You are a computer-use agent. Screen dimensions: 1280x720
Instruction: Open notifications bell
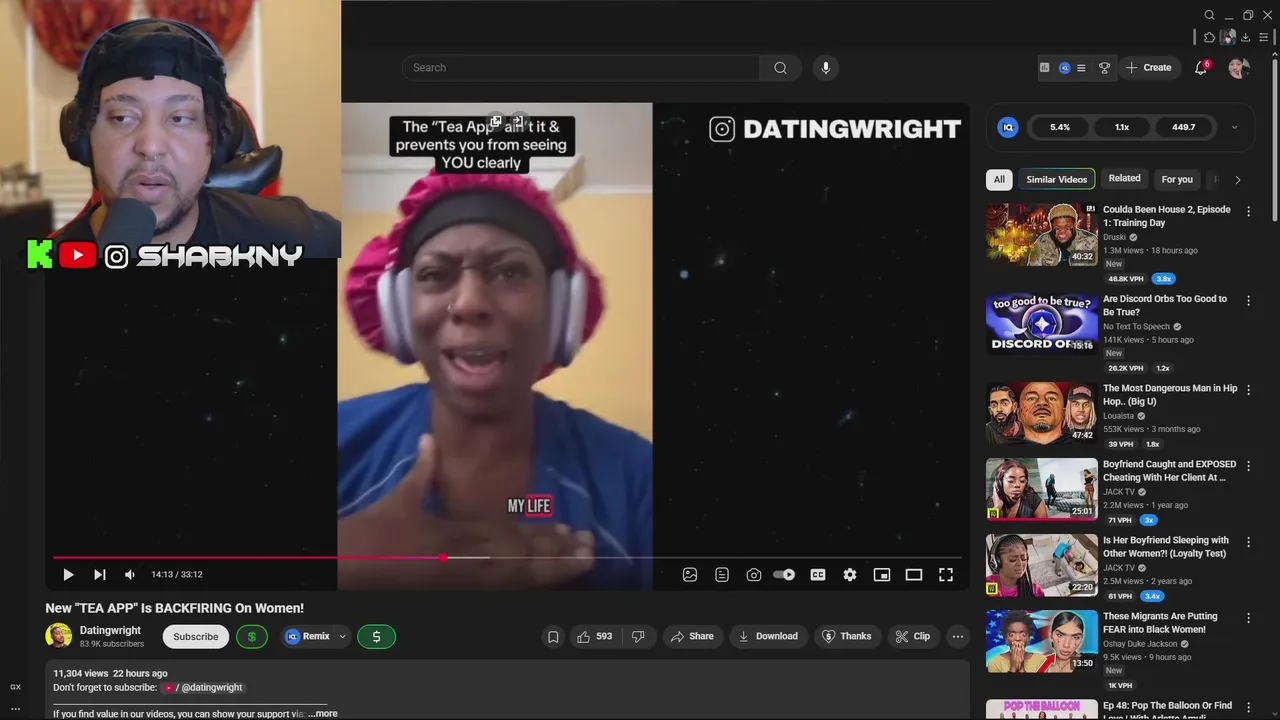[x=1201, y=68]
